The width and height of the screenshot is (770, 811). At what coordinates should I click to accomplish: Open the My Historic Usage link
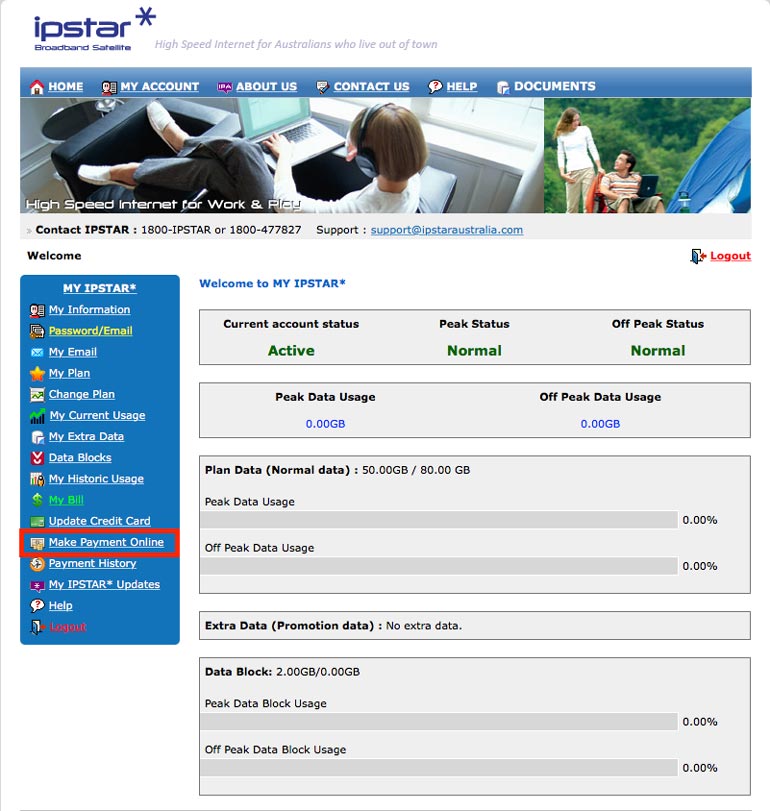click(x=96, y=479)
